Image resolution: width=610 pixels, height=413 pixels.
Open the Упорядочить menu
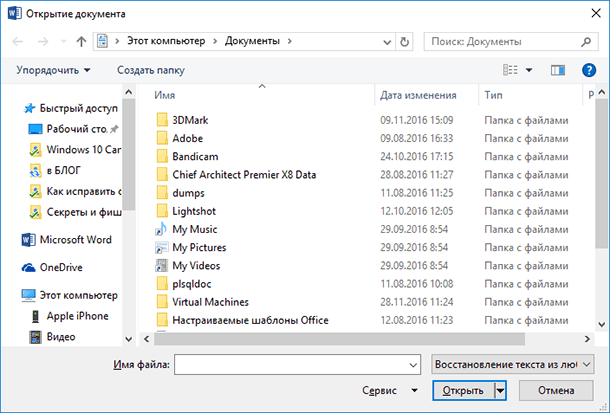[x=53, y=70]
